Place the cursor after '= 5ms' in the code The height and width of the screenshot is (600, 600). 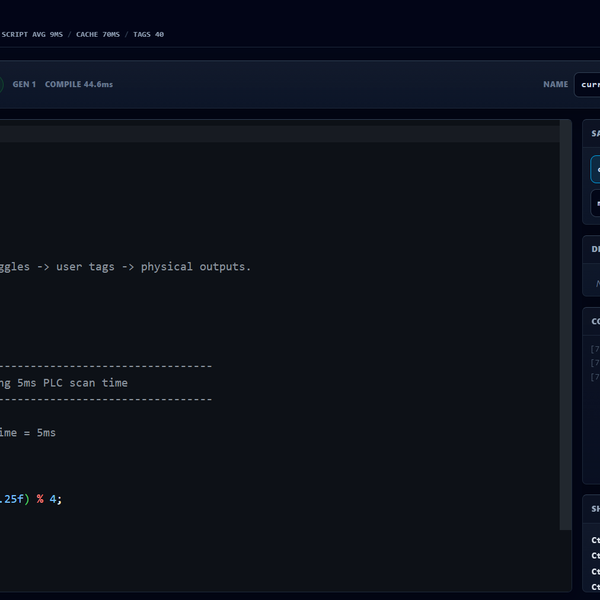coord(57,433)
